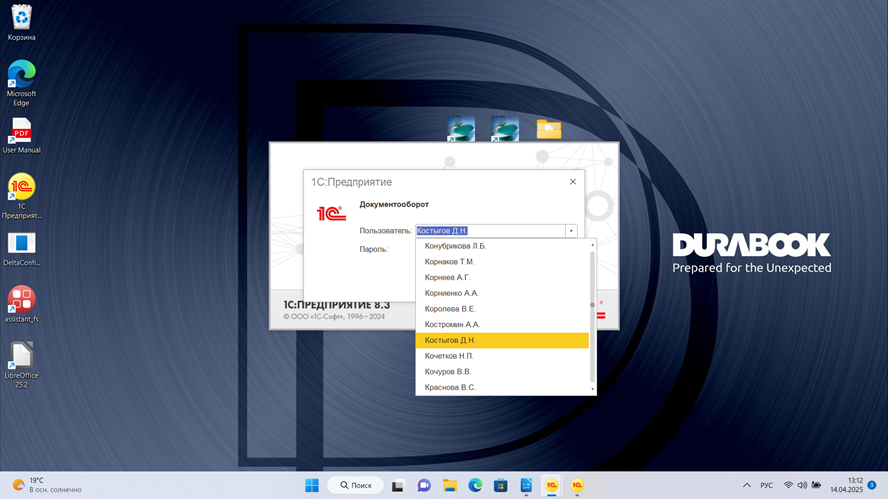Image resolution: width=888 pixels, height=499 pixels.
Task: Open the notification badge in the tray
Action: pos(872,485)
